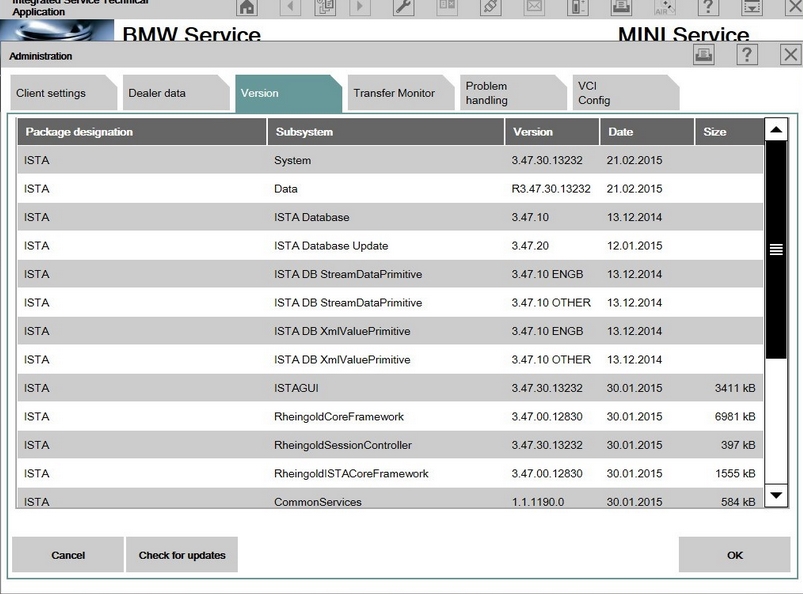The image size is (803, 594).
Task: Click the back arrow navigation icon
Action: click(291, 8)
